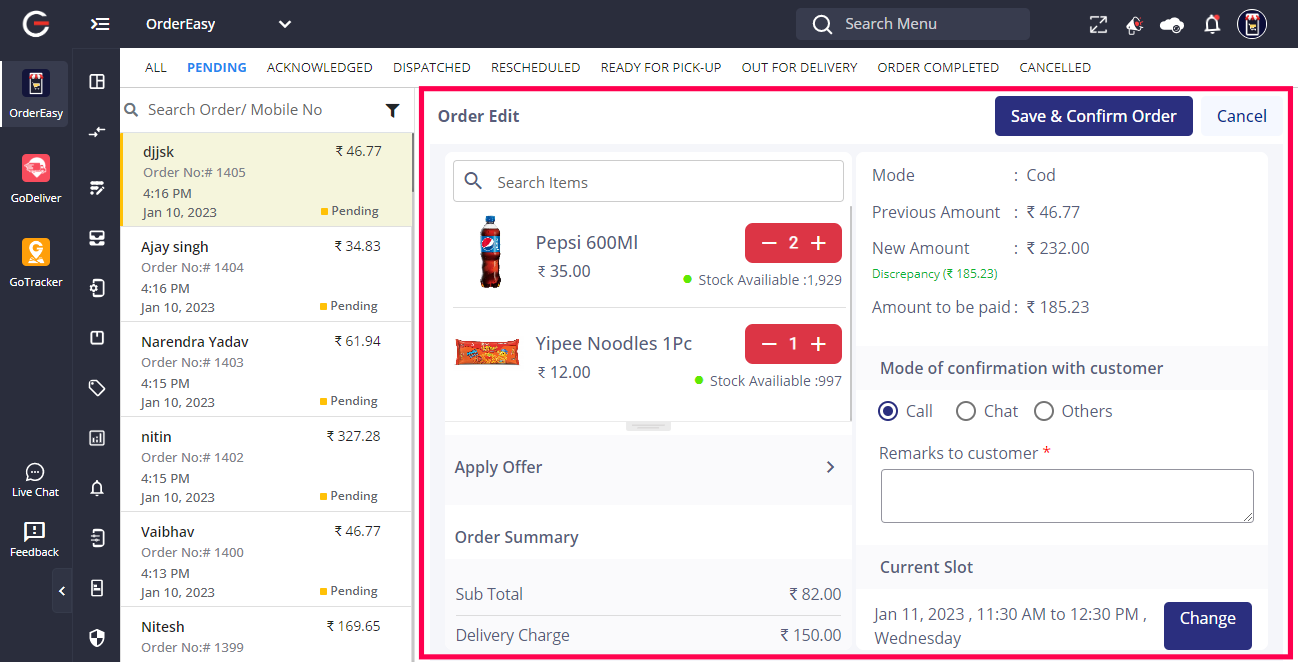Toggle the hamburger menu icon
Image resolution: width=1298 pixels, height=662 pixels.
point(99,24)
